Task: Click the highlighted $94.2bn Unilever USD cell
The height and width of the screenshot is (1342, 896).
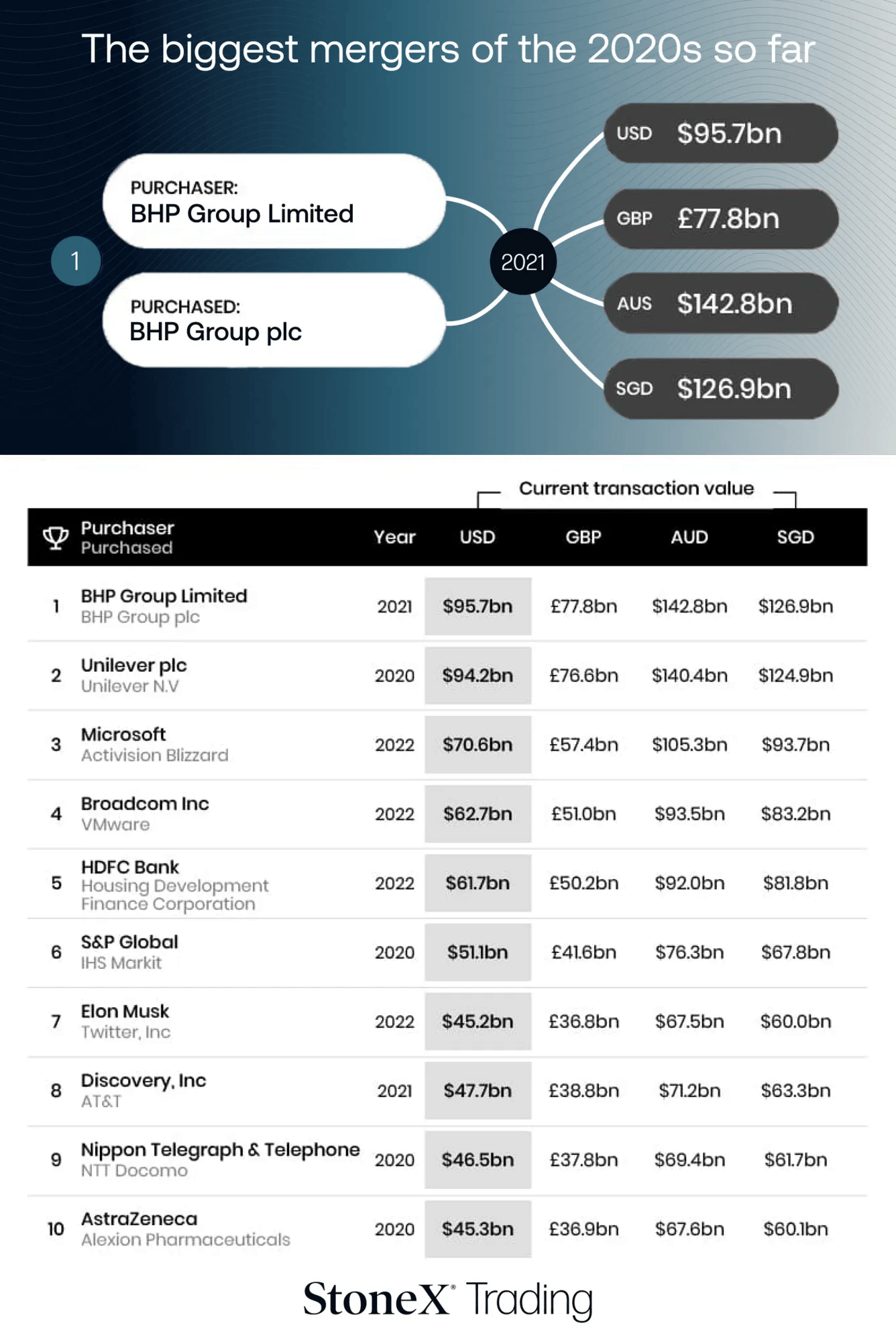Action: pyautogui.click(x=478, y=675)
